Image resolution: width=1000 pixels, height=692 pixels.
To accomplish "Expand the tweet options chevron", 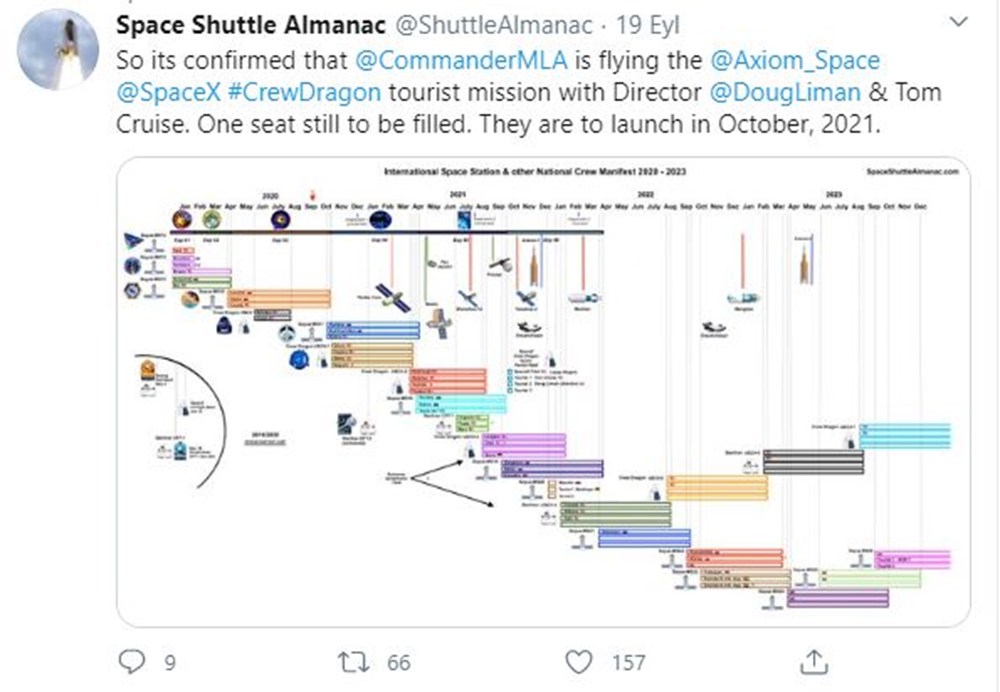I will click(x=959, y=22).
